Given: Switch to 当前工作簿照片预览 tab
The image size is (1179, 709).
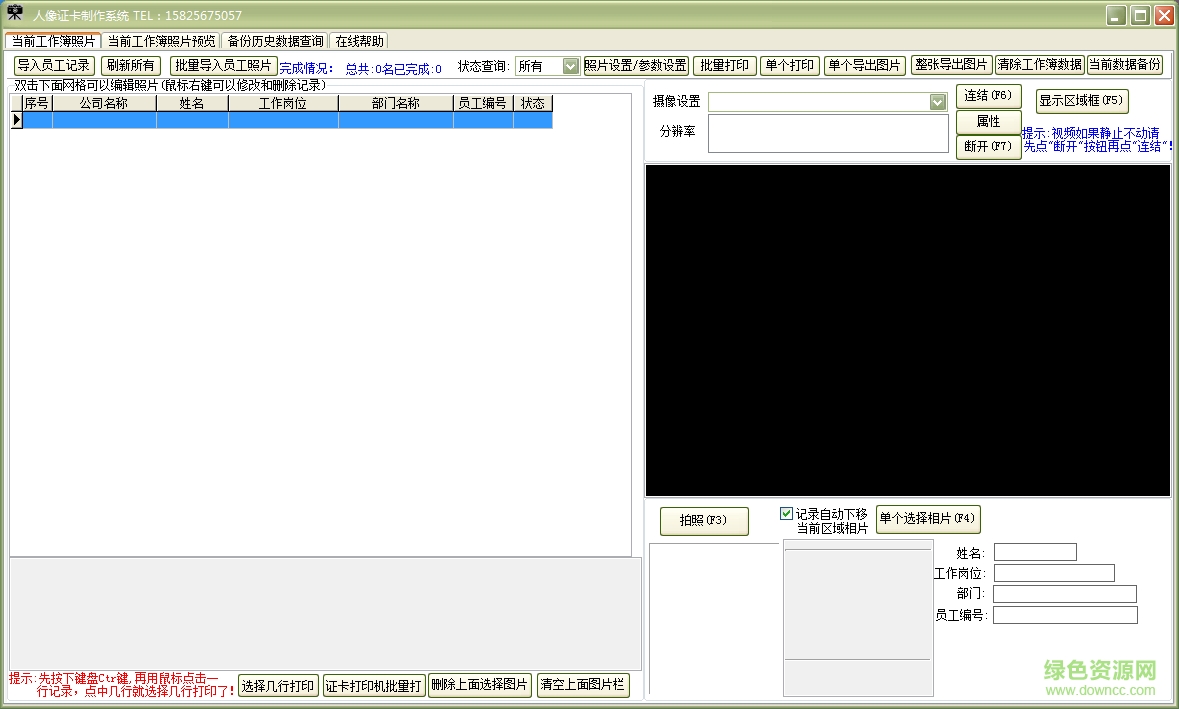Looking at the screenshot, I should [x=161, y=41].
